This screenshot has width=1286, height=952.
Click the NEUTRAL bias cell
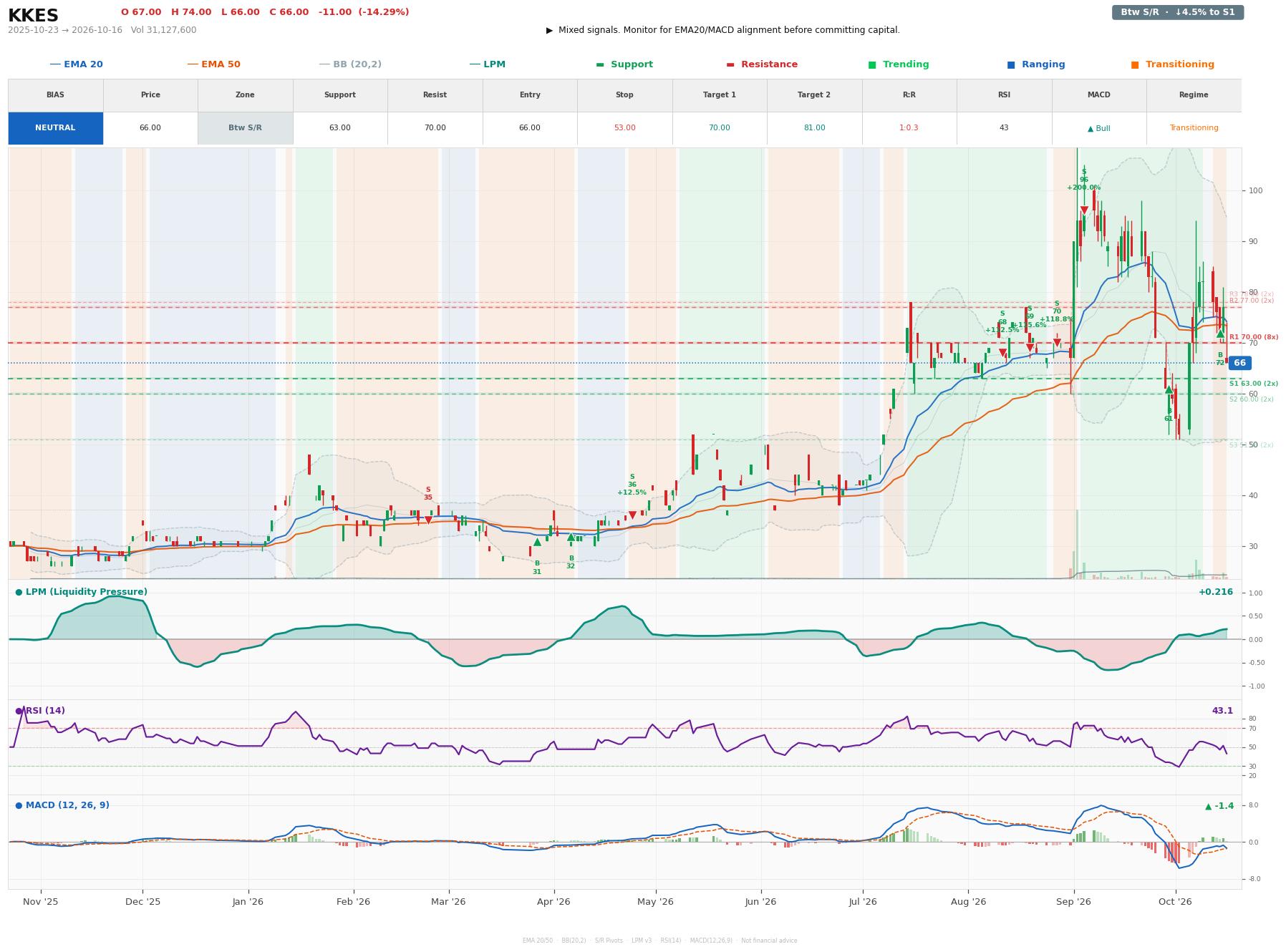(x=55, y=128)
